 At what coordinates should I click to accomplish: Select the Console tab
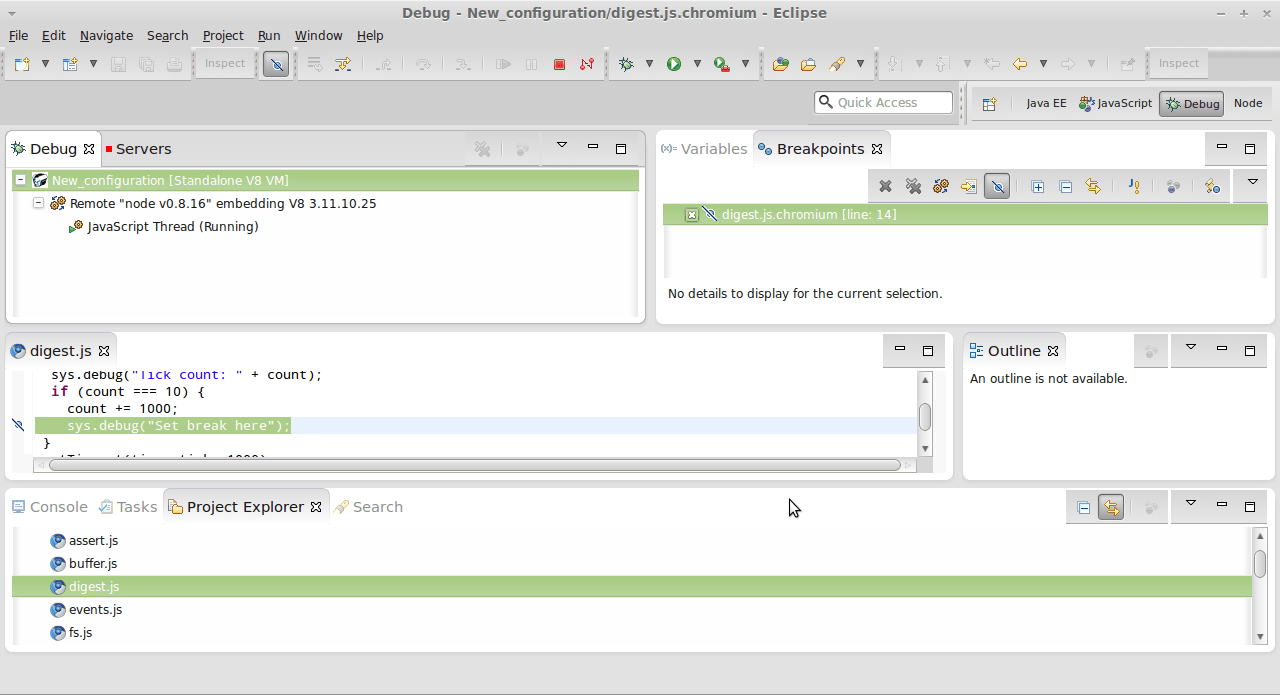pos(50,507)
